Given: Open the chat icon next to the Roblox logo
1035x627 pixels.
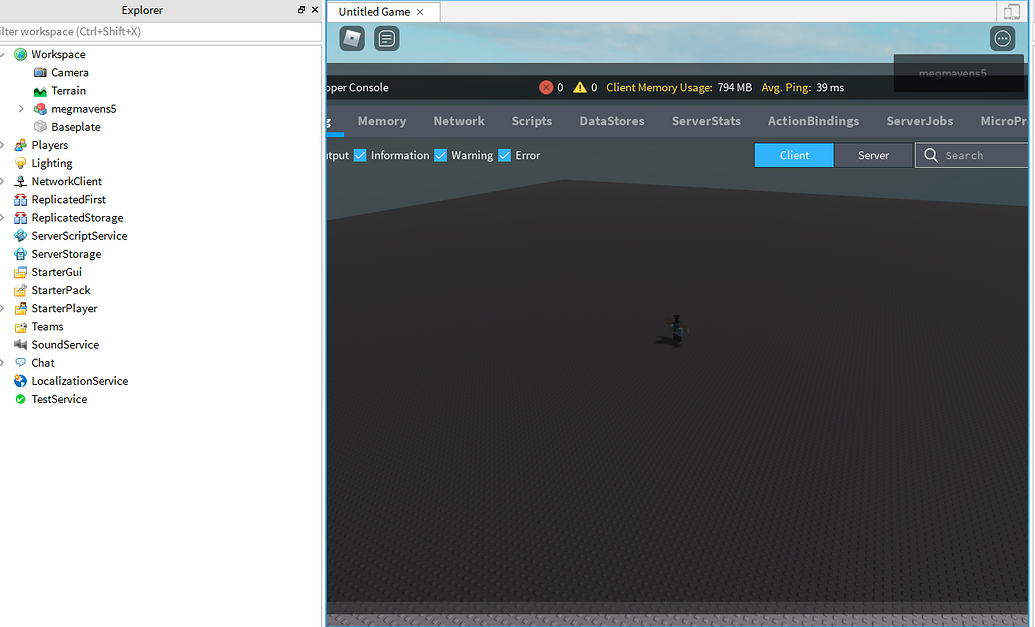Looking at the screenshot, I should pos(386,38).
